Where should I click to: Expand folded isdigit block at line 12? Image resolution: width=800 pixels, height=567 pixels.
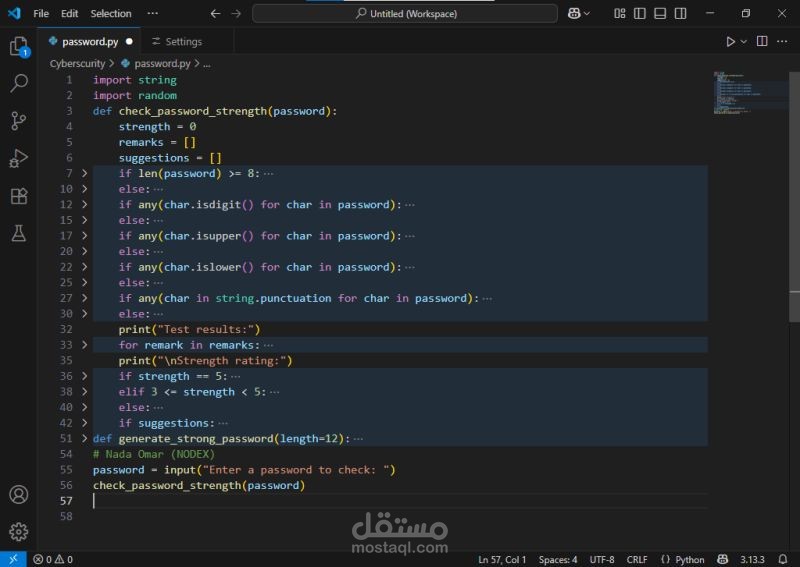coord(85,205)
